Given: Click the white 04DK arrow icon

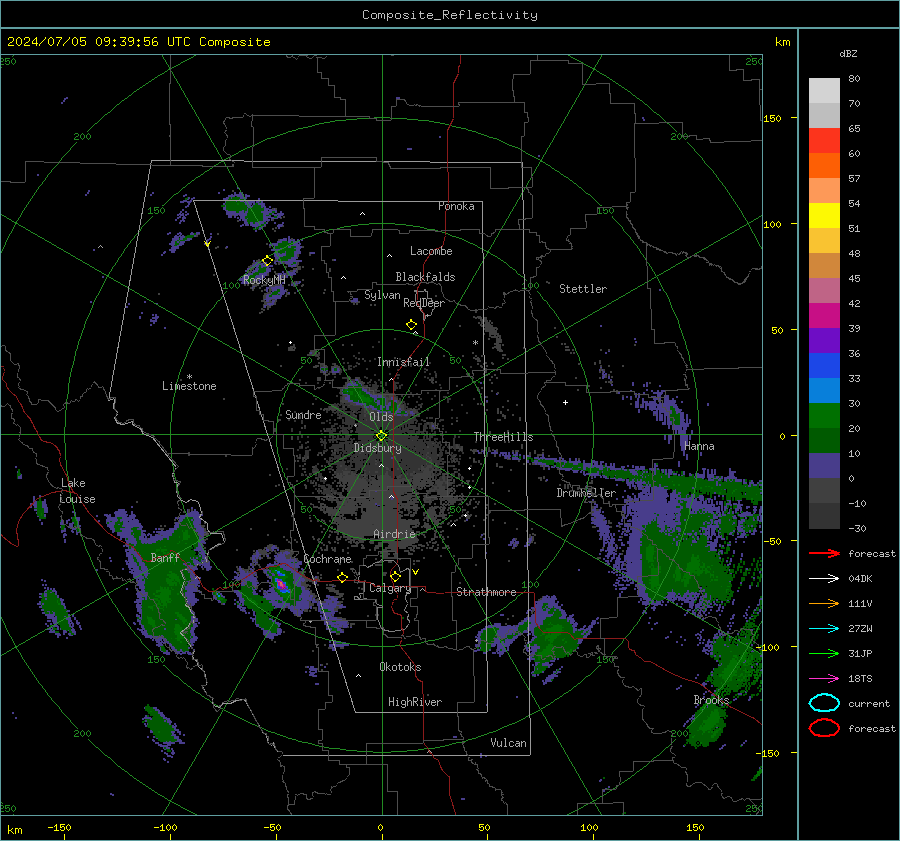Looking at the screenshot, I should click(x=824, y=579).
